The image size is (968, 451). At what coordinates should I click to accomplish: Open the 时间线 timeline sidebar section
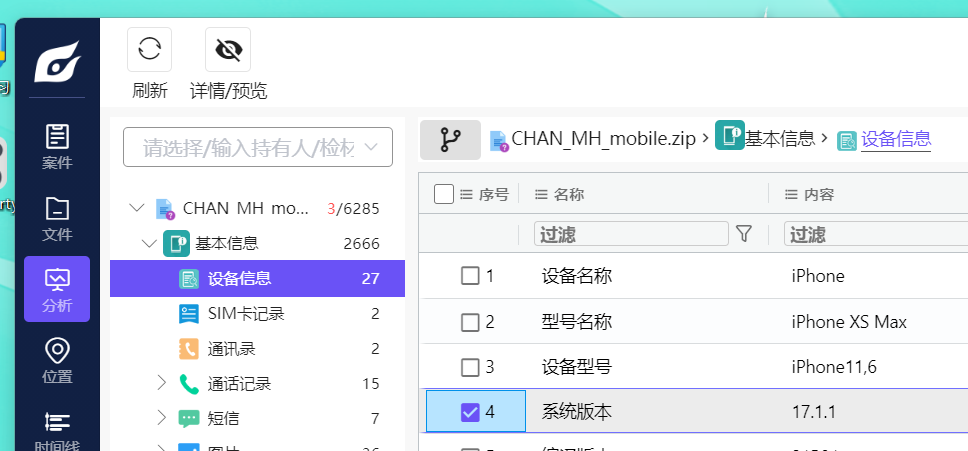click(57, 430)
